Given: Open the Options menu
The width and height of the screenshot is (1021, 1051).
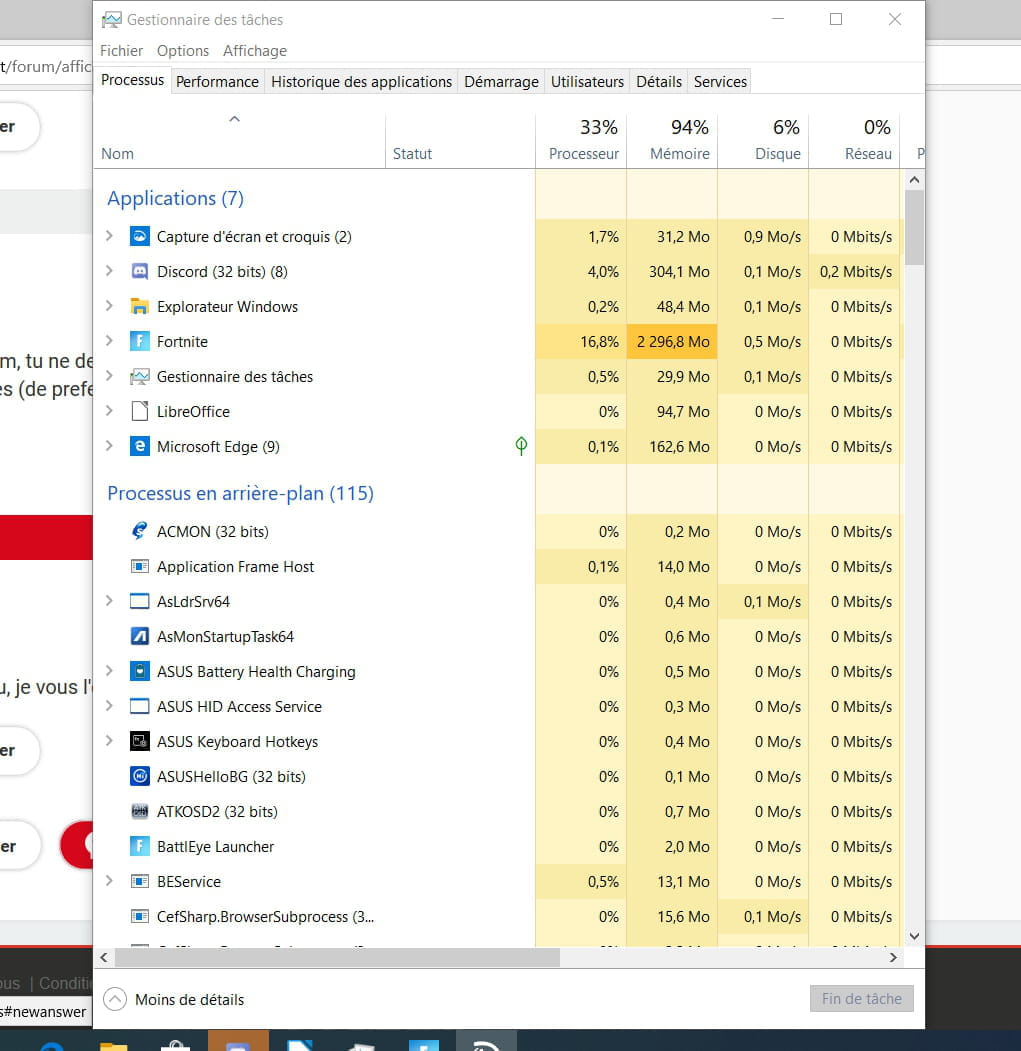Looking at the screenshot, I should tap(183, 51).
